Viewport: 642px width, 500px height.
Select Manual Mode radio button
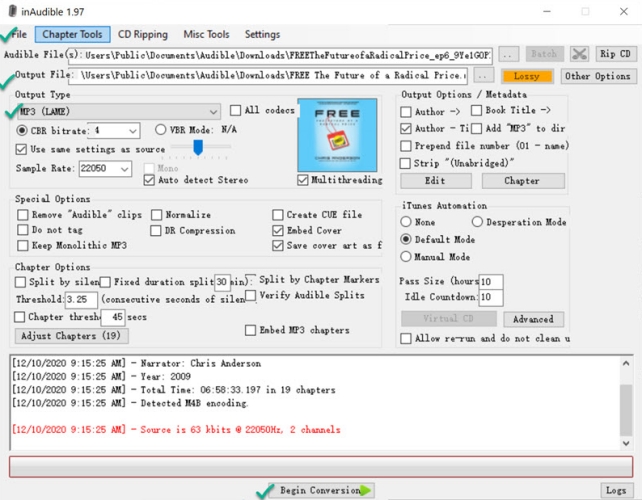[406, 256]
